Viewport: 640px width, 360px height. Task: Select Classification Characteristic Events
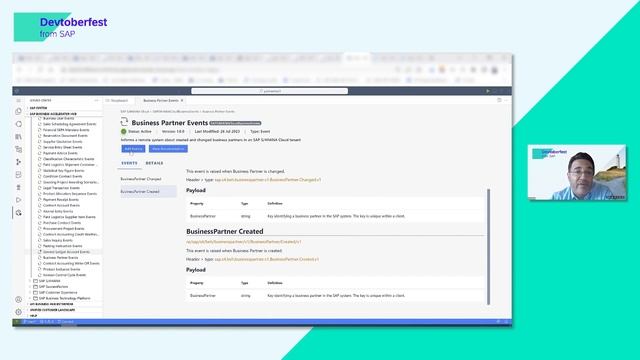pos(69,159)
